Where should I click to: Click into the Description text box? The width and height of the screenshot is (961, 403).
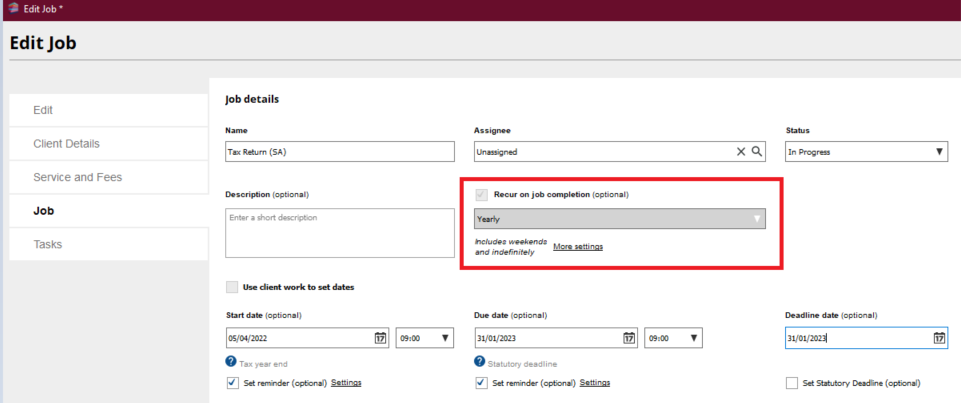[339, 233]
